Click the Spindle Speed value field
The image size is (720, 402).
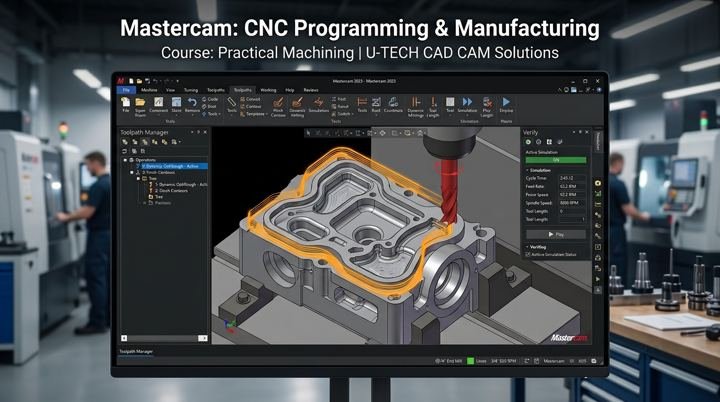click(x=572, y=203)
